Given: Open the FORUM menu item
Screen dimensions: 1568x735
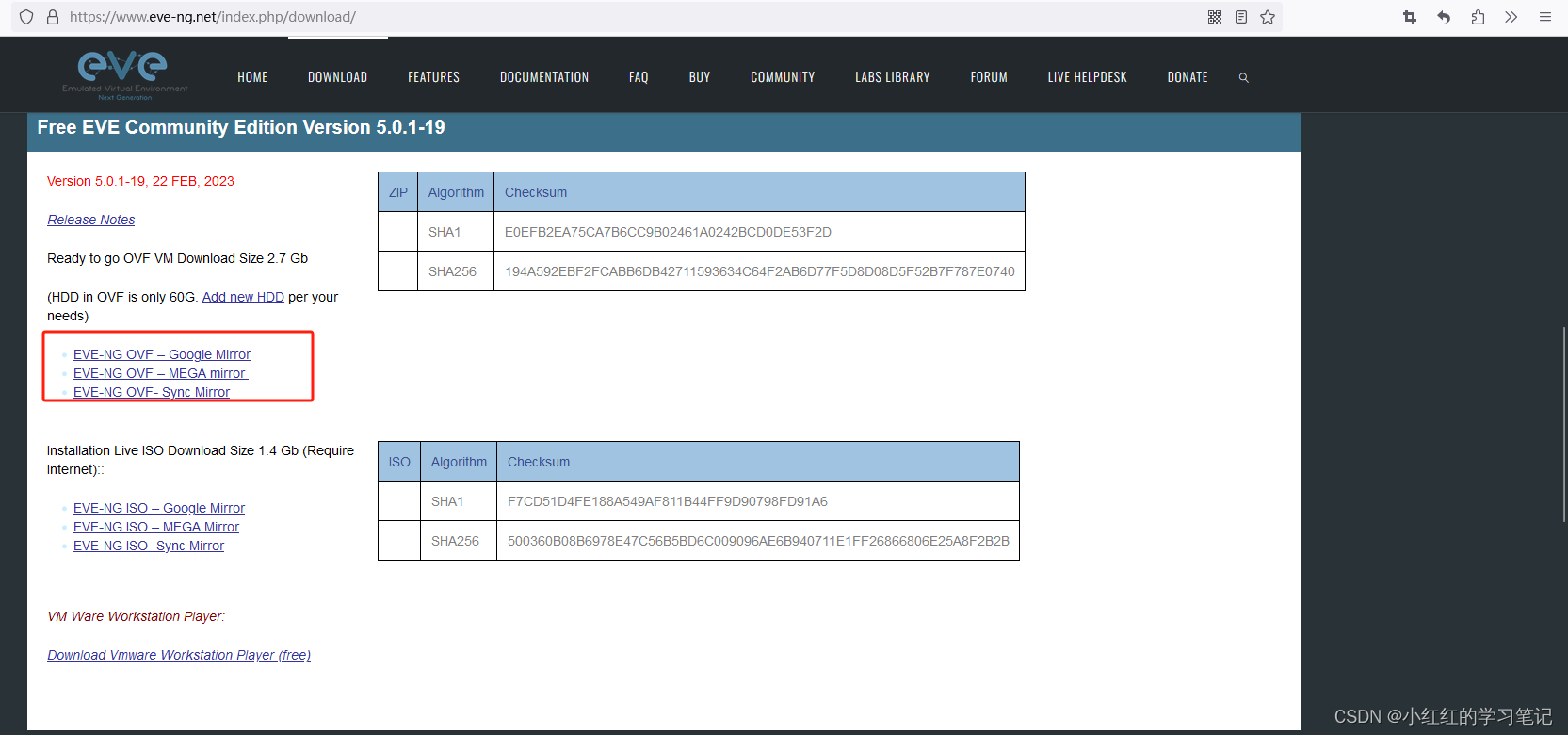Looking at the screenshot, I should (x=989, y=77).
